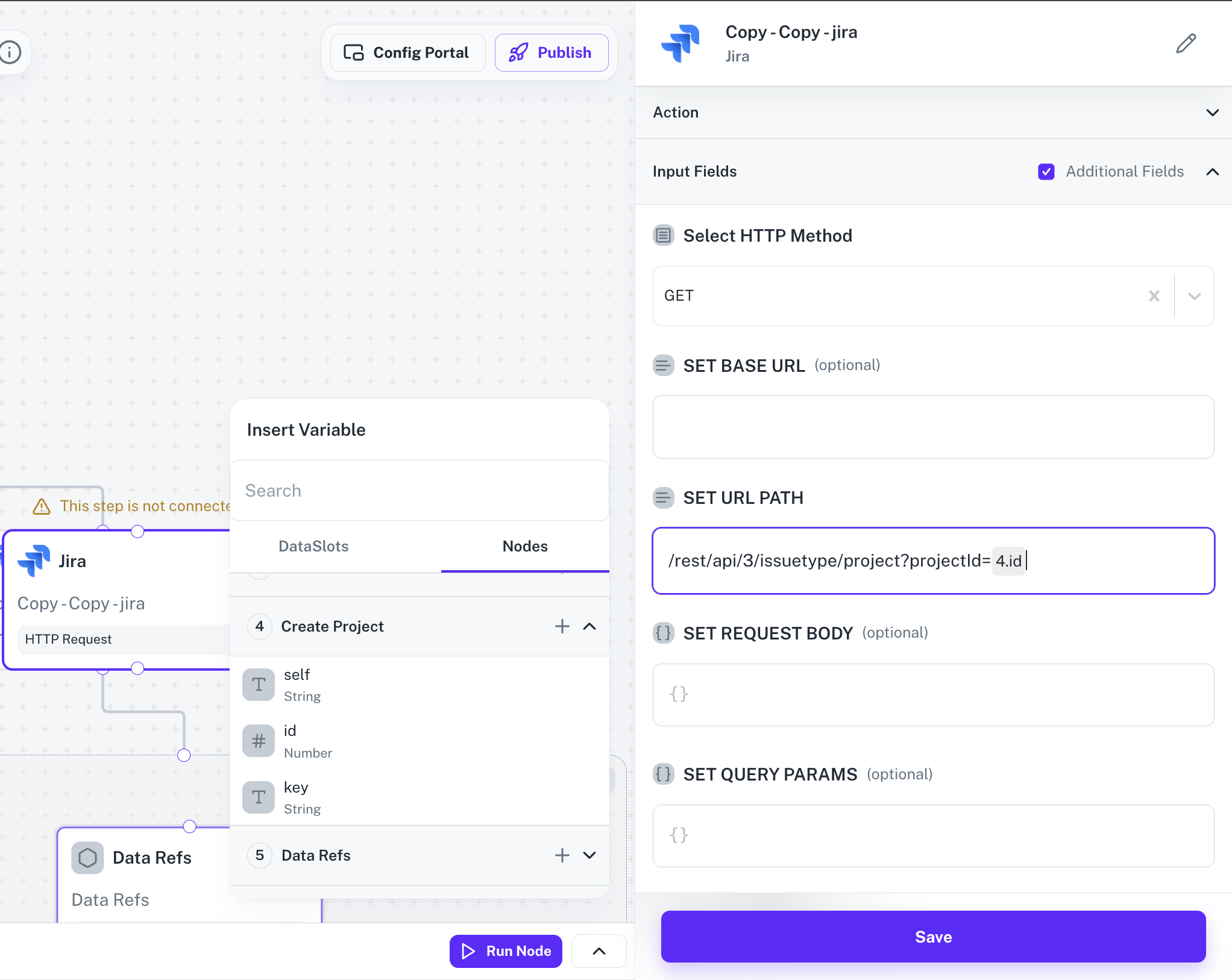Click the Jira logo in the panel header
1232x980 pixels.
click(681, 43)
